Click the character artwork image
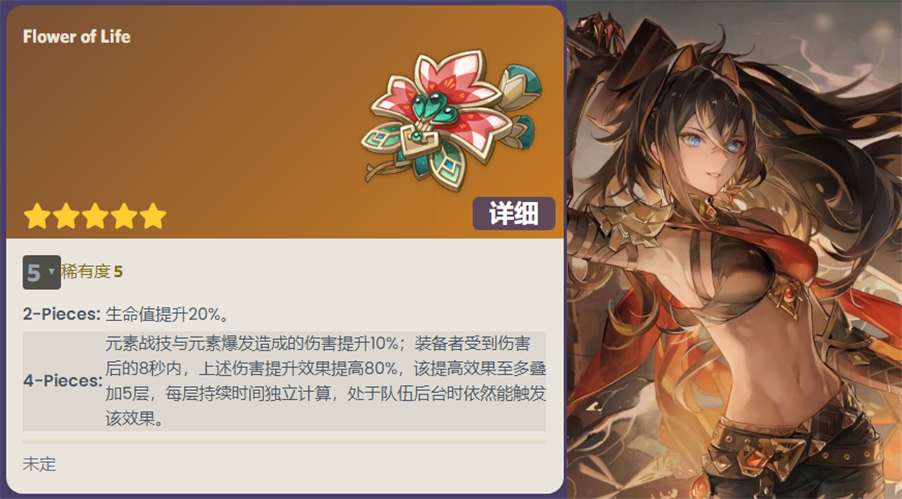The image size is (902, 499). click(x=735, y=249)
